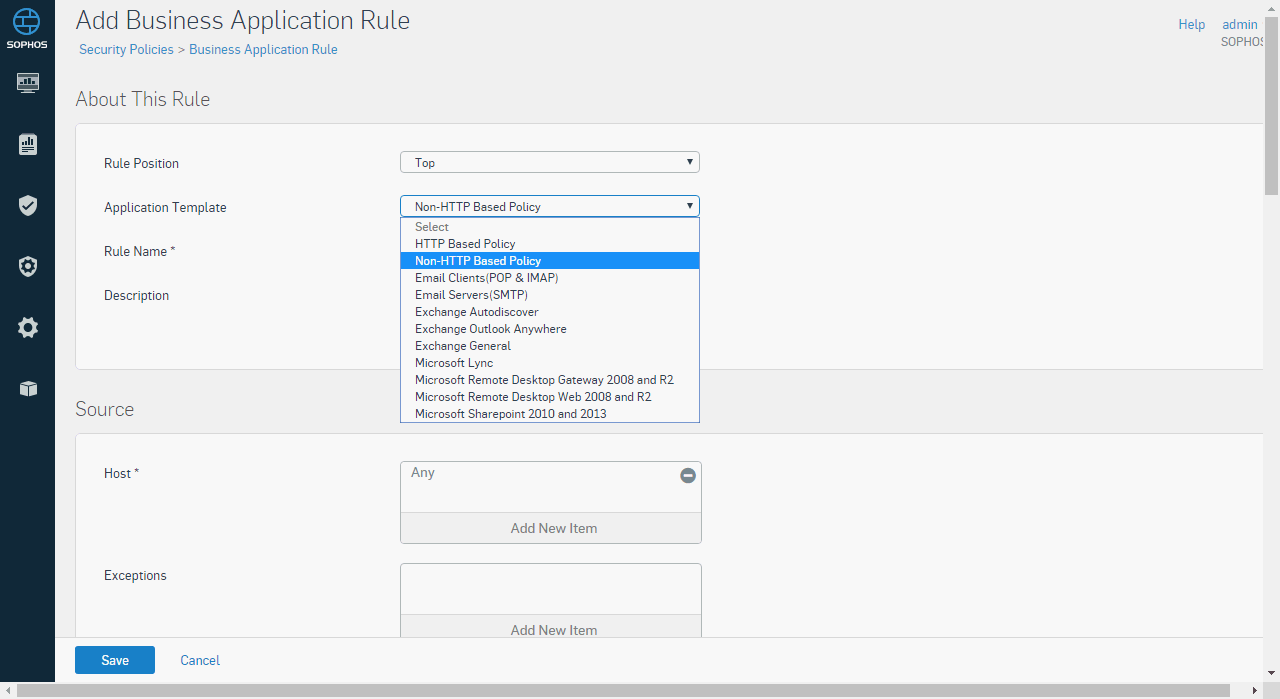Select HTTP Based Policy template
Viewport: 1280px width, 699px height.
click(x=550, y=244)
